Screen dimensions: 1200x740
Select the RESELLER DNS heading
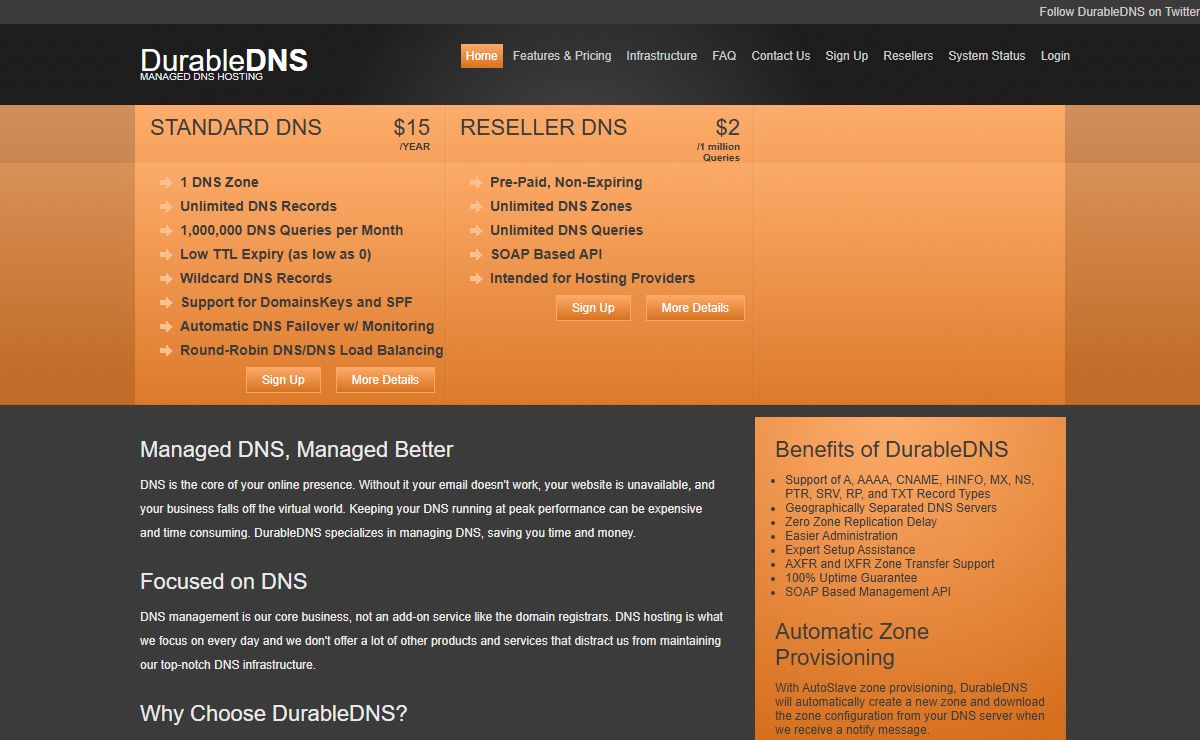pos(544,128)
